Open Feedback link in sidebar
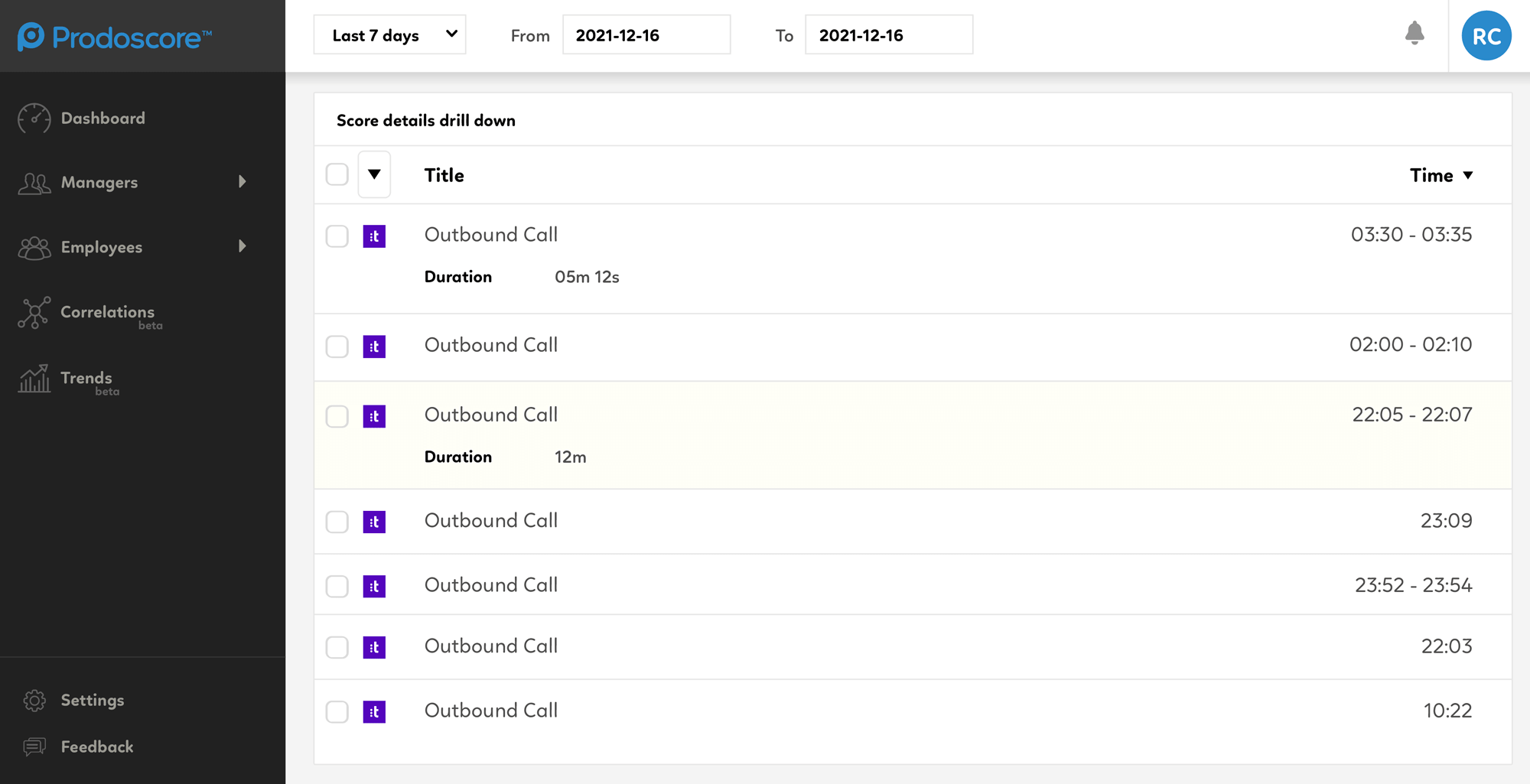1530x784 pixels. pyautogui.click(x=97, y=747)
